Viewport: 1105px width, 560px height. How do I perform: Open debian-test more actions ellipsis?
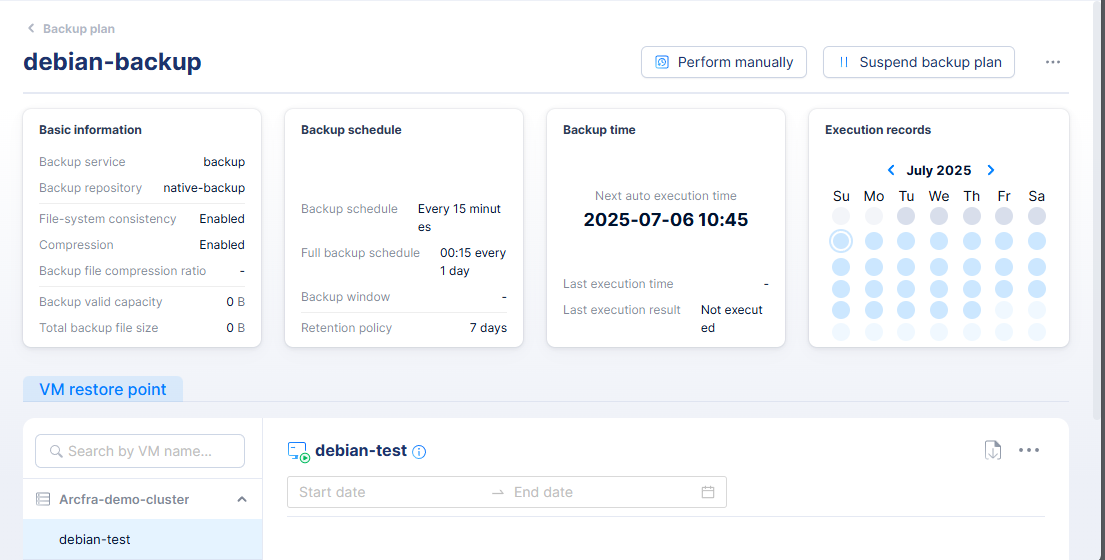(x=1029, y=450)
